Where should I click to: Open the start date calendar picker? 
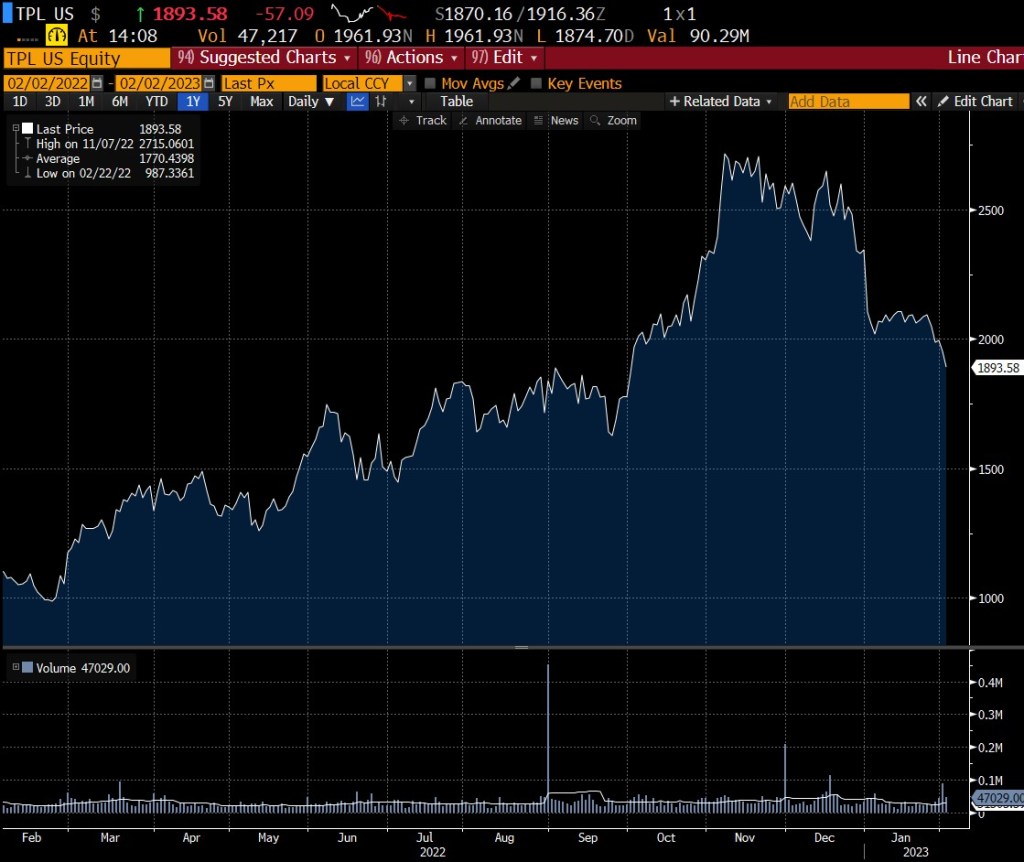click(x=97, y=84)
